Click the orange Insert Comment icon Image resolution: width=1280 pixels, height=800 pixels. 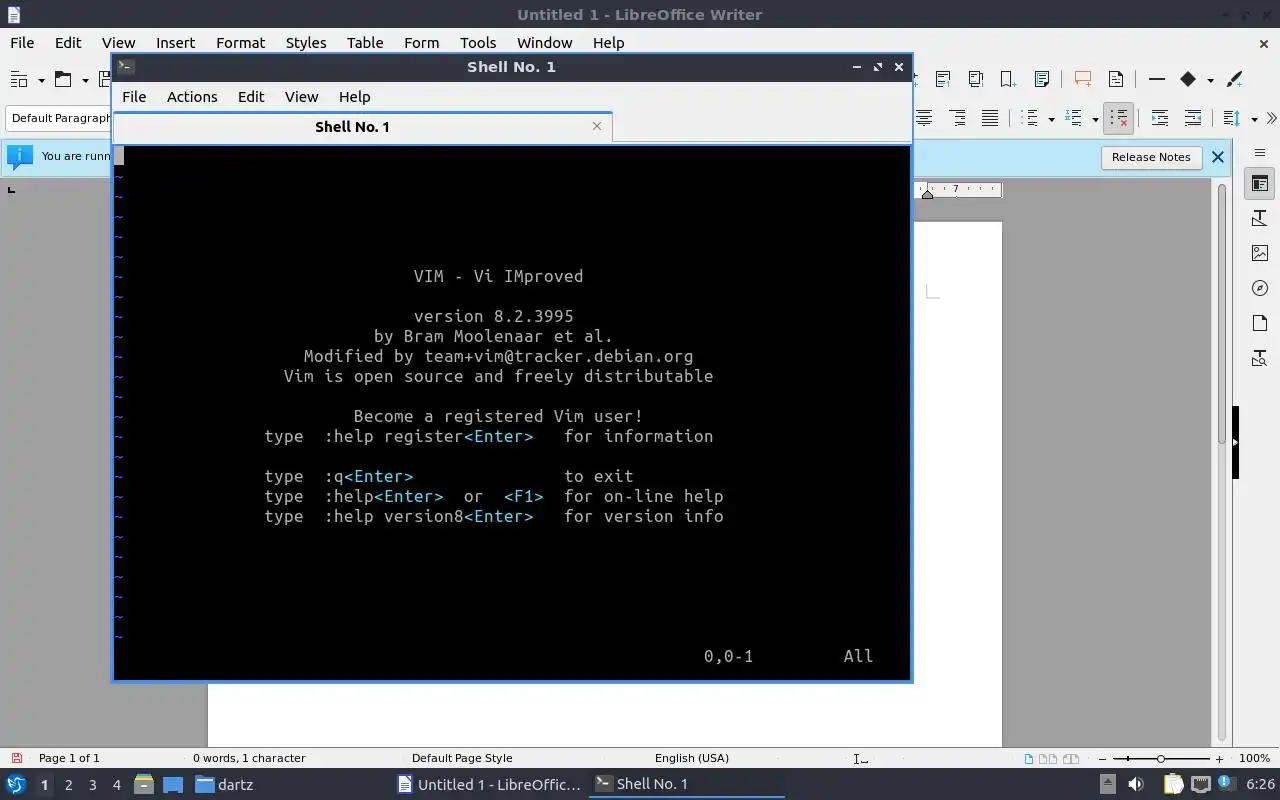click(1082, 79)
